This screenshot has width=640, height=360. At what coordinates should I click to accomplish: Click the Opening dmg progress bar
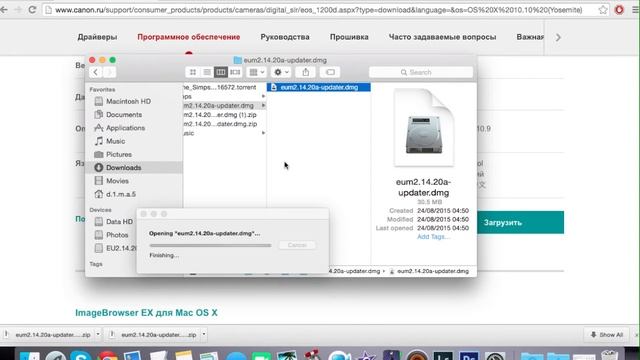tap(210, 245)
